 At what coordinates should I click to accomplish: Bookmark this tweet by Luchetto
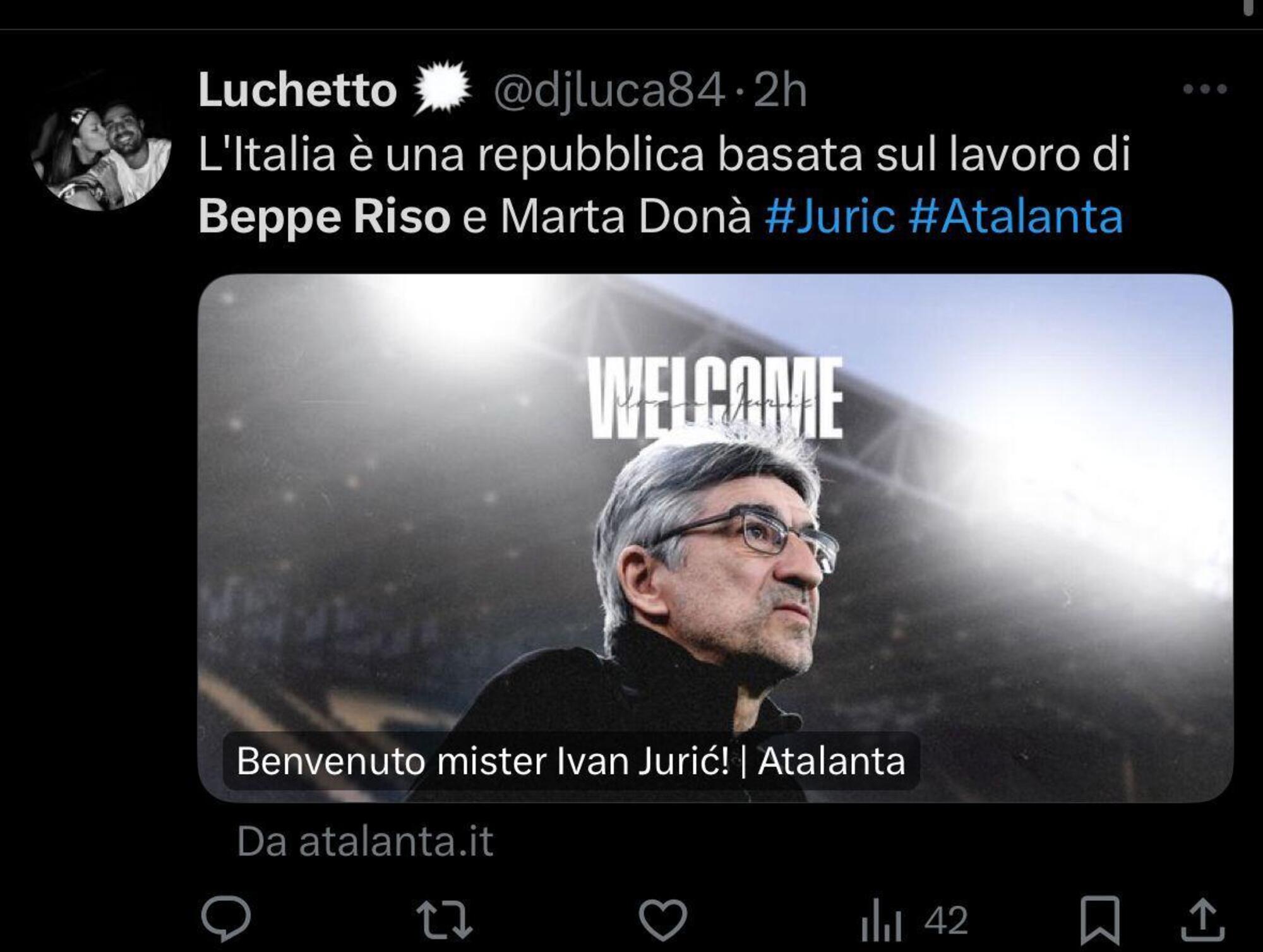1099,920
